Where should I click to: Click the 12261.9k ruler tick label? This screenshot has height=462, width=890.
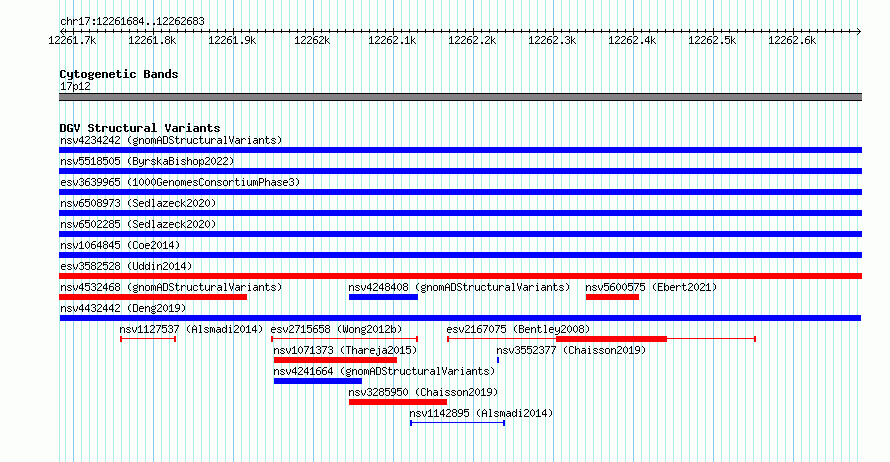[232, 40]
